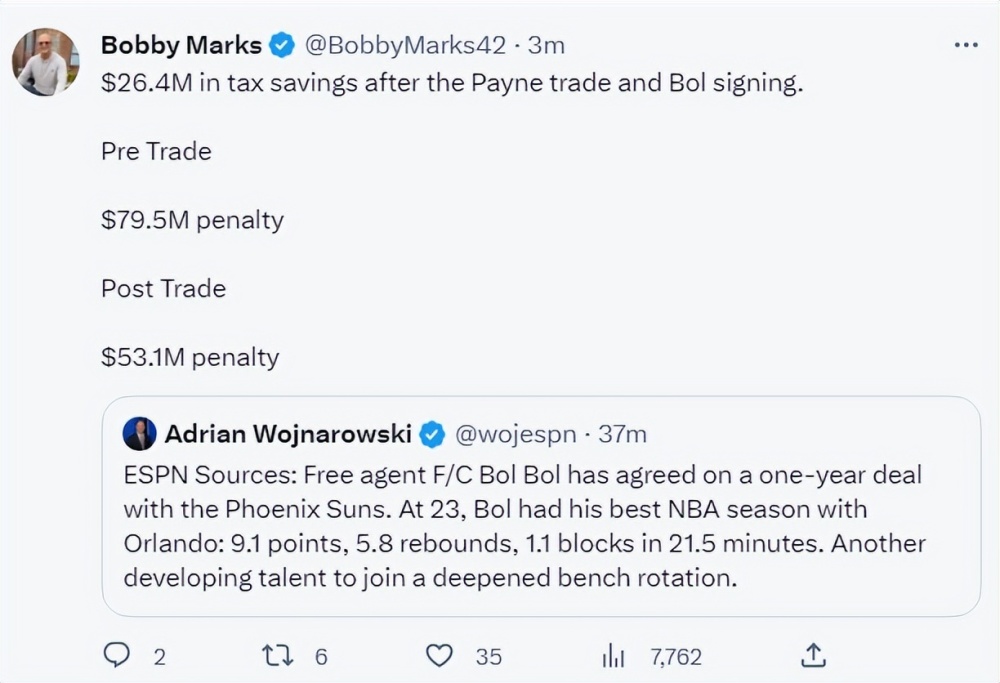
Task: Open Adrian Wojnarowski display name
Action: pos(290,434)
